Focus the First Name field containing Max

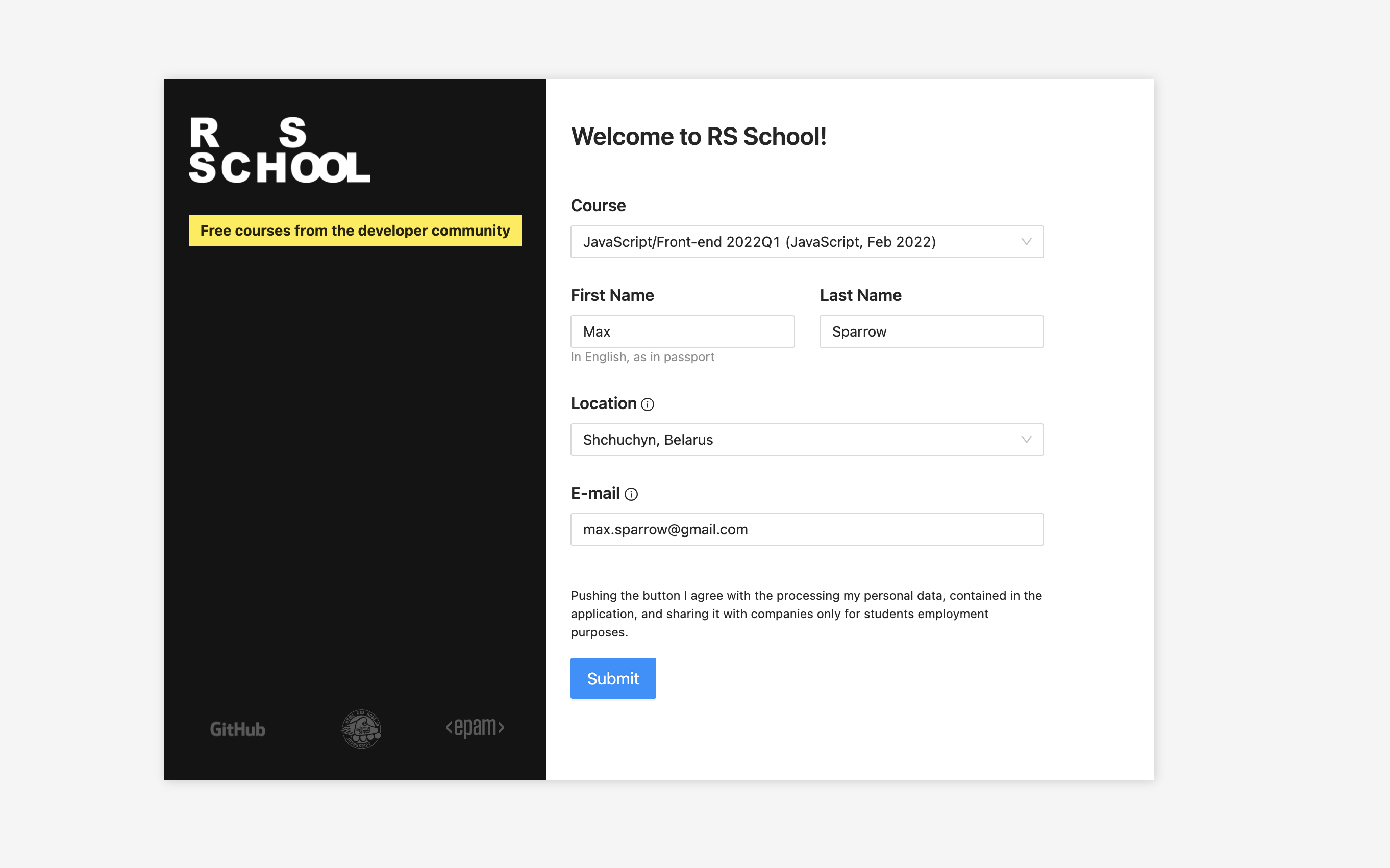[x=682, y=332]
